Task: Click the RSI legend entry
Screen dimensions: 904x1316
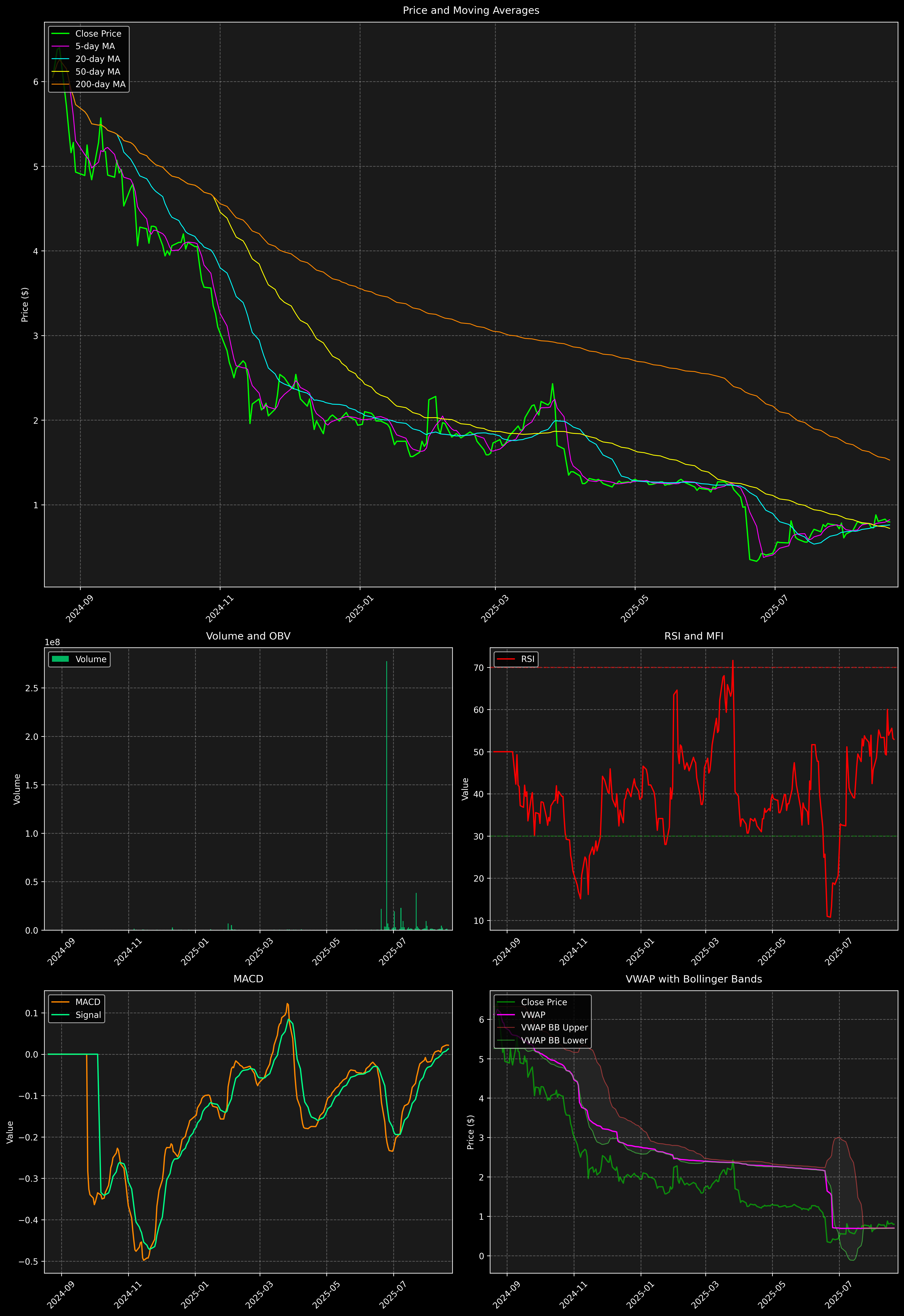Action: tap(527, 659)
